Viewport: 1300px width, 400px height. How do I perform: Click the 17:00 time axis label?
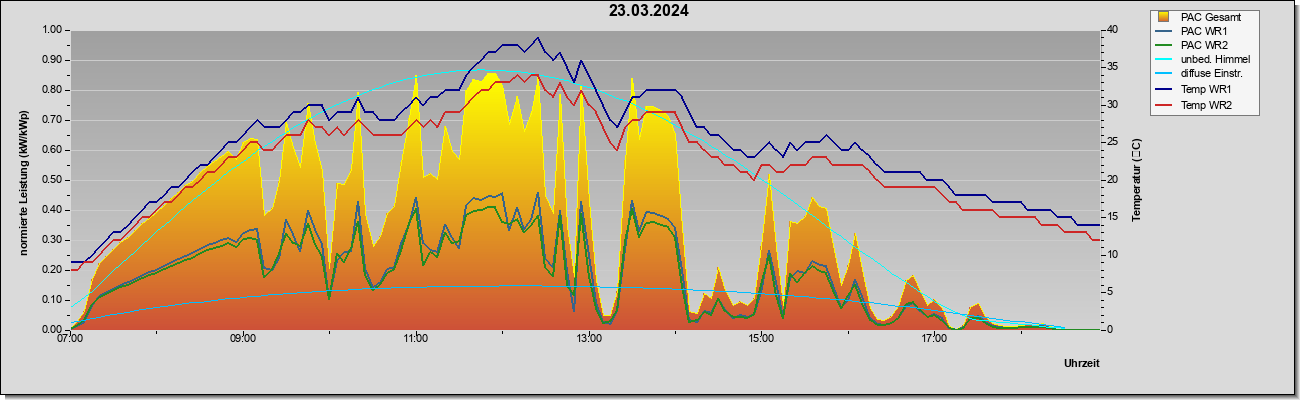pos(934,340)
